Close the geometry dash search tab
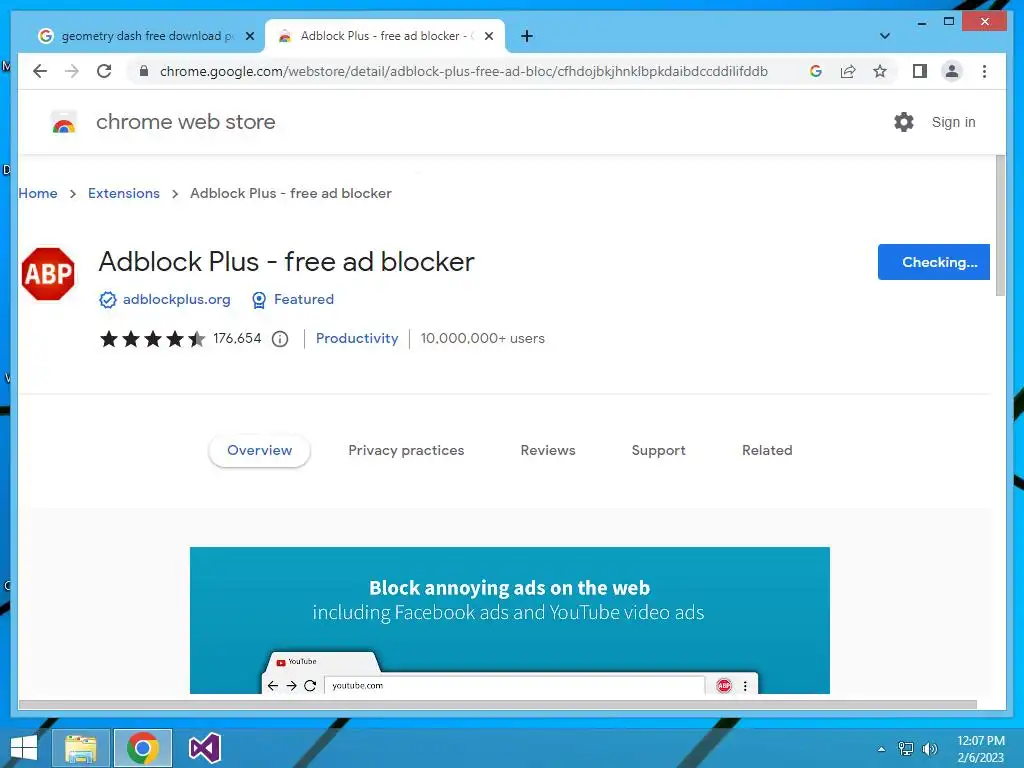Image resolution: width=1024 pixels, height=768 pixels. [x=249, y=36]
